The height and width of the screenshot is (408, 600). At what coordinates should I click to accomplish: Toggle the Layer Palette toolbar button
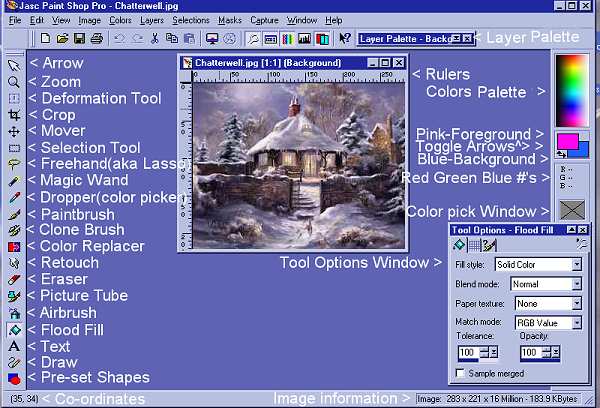[x=322, y=38]
